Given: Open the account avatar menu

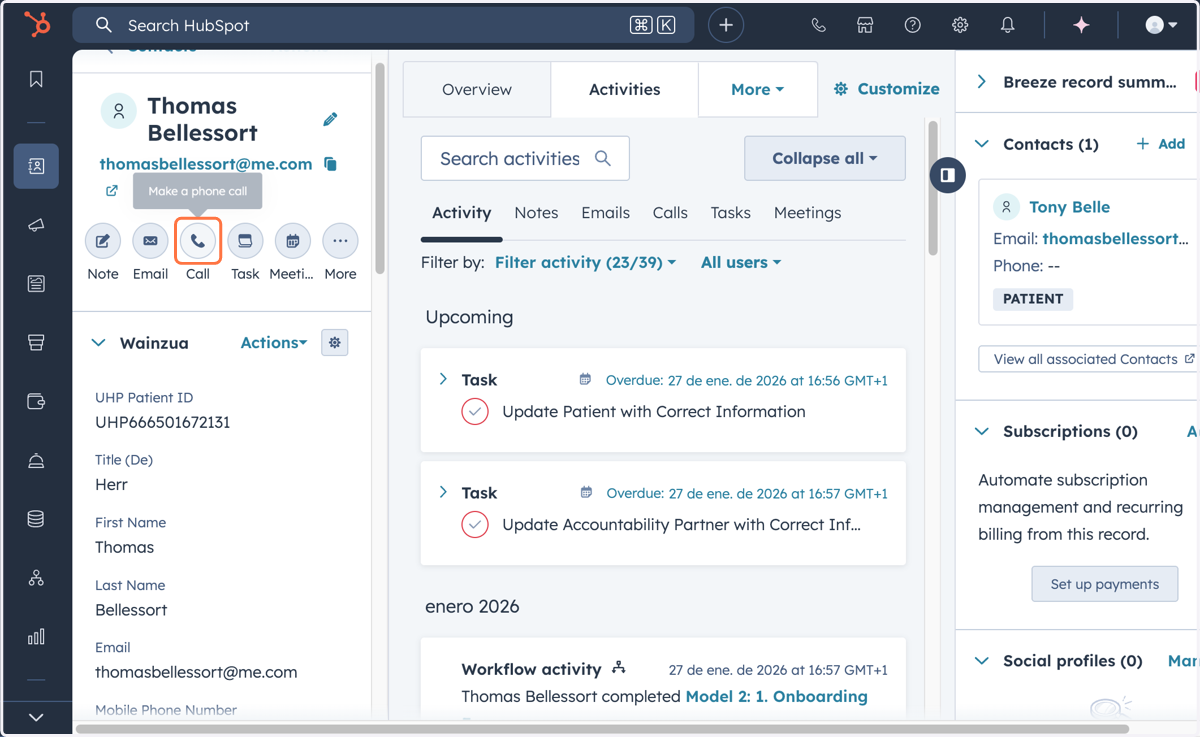Looking at the screenshot, I should coord(1161,25).
